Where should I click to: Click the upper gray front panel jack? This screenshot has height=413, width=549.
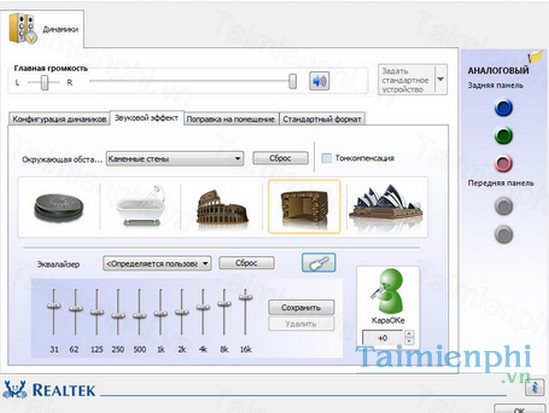tap(504, 206)
